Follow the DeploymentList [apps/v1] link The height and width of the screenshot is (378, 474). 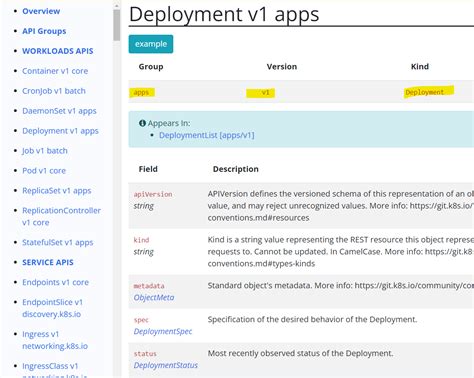[207, 135]
